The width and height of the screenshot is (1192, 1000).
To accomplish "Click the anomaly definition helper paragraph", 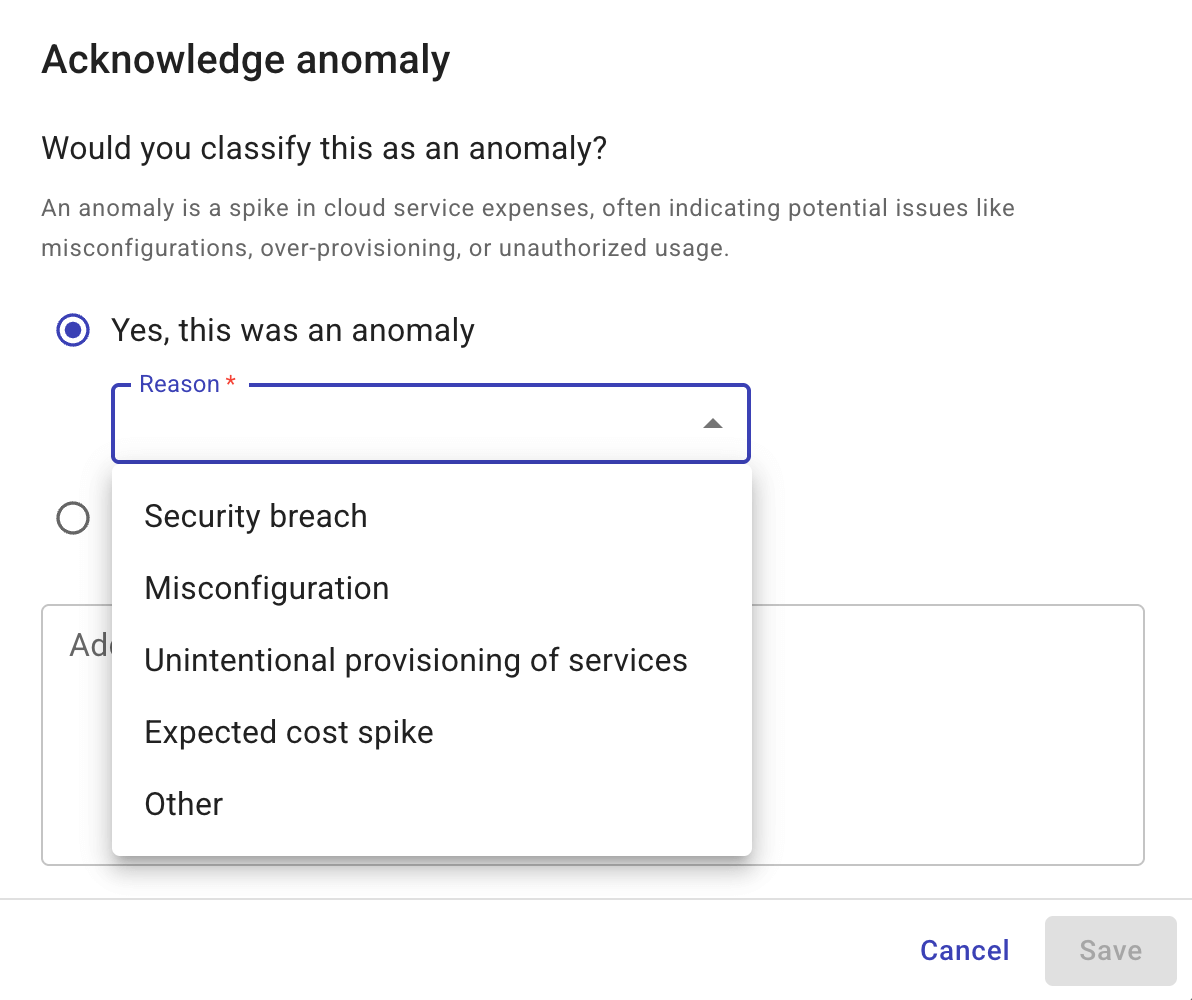I will [528, 228].
